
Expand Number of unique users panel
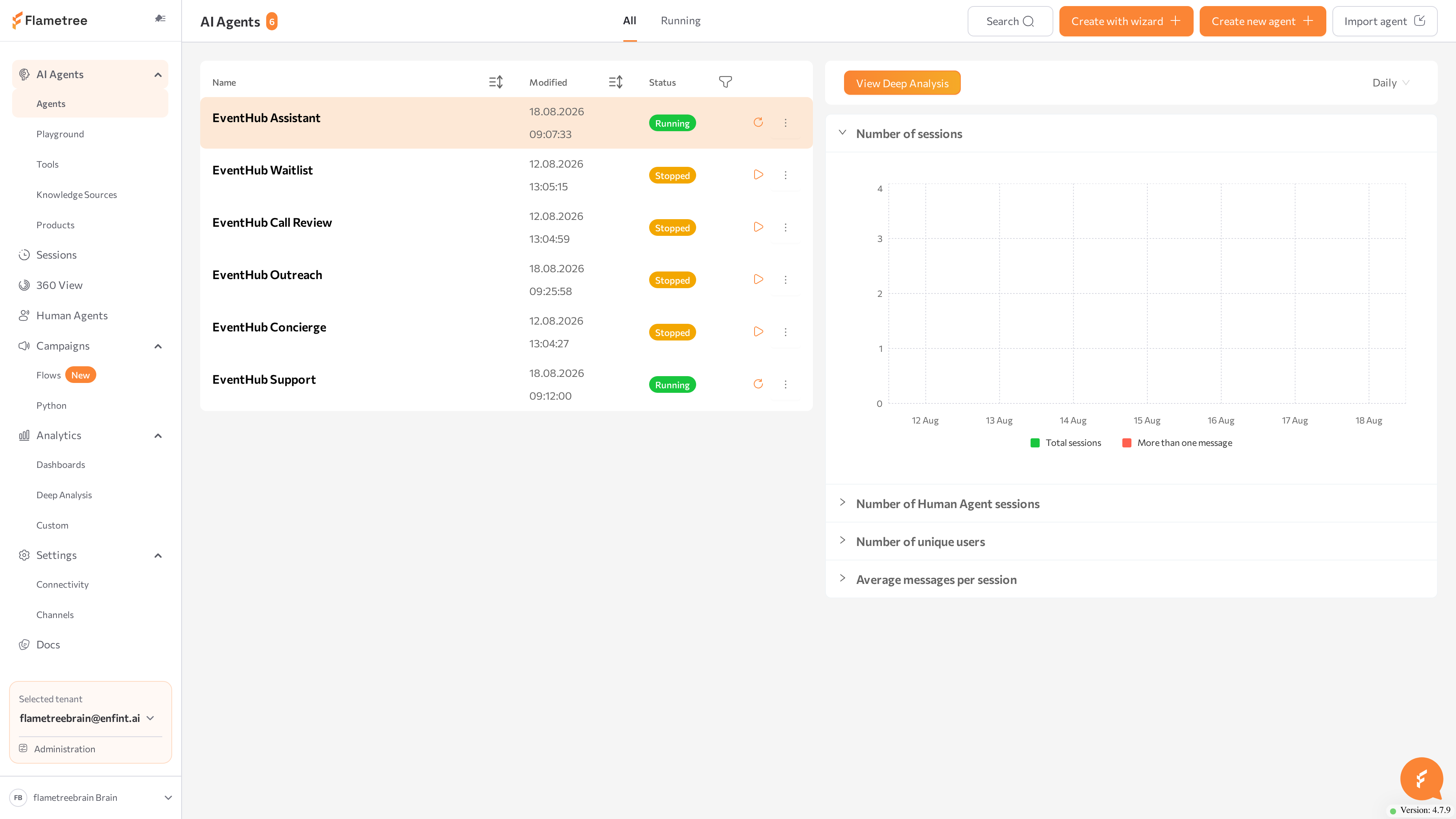pyautogui.click(x=842, y=541)
